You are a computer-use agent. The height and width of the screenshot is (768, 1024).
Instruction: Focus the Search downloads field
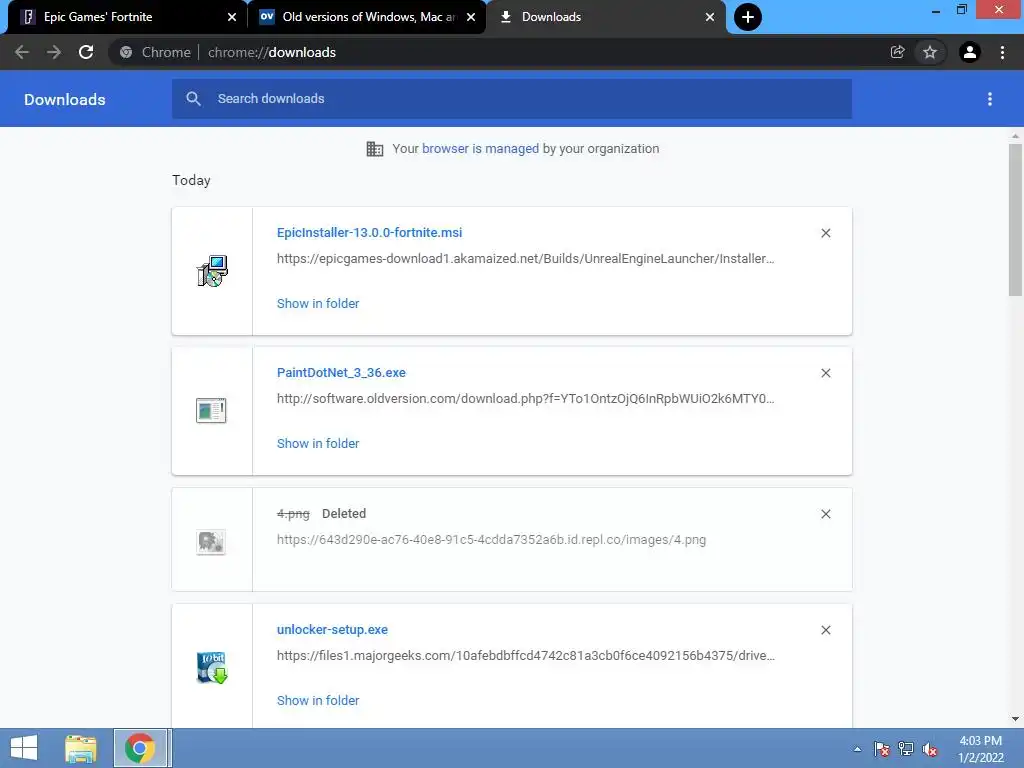[x=512, y=99]
